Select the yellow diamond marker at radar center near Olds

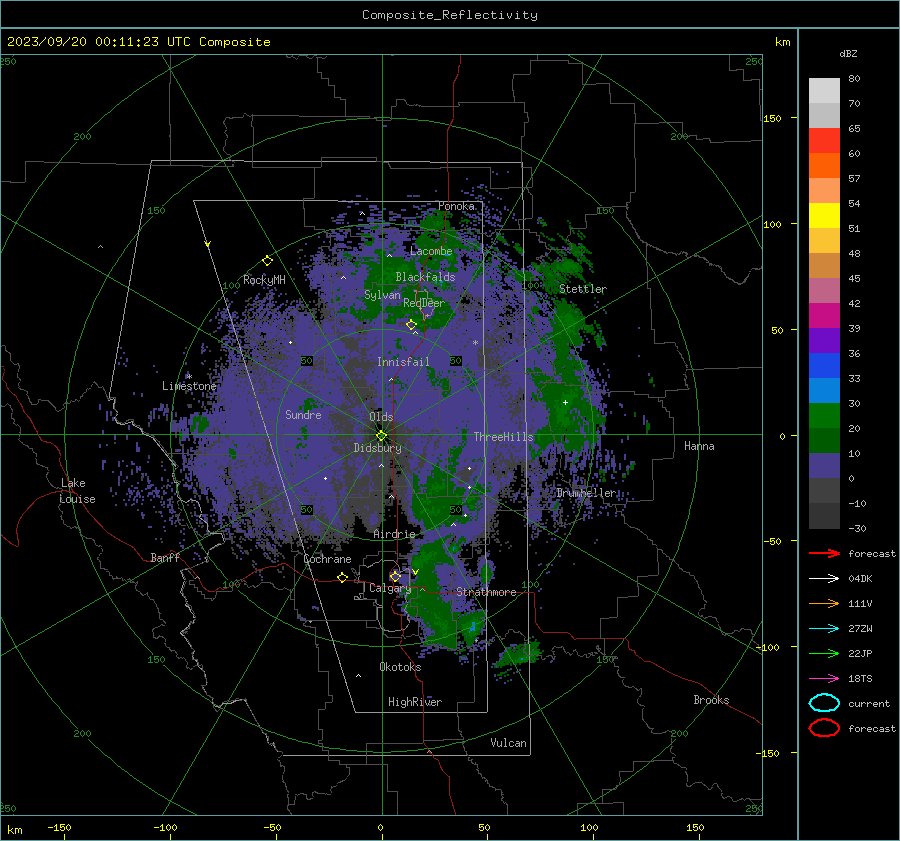[x=381, y=436]
